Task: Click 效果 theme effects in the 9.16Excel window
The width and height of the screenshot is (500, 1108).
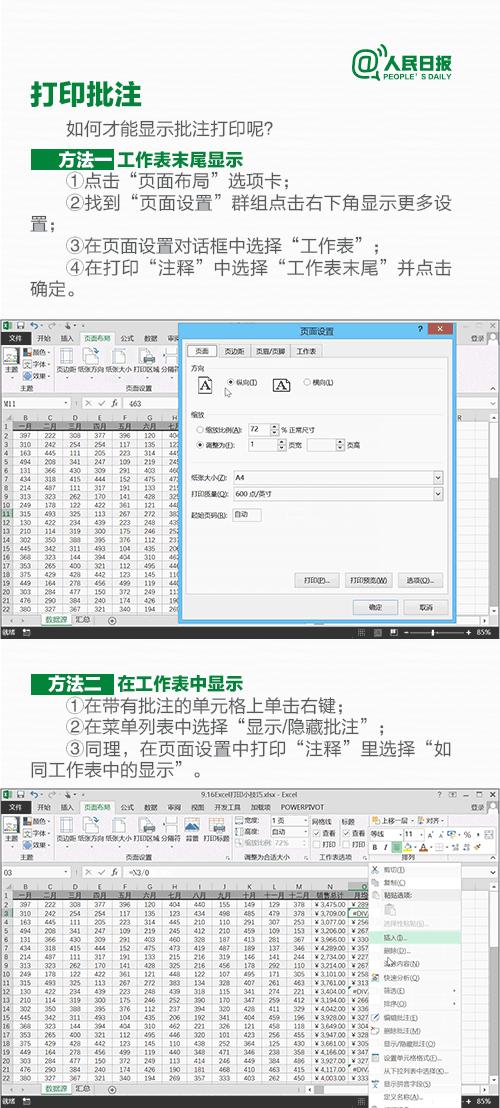Action: tap(35, 844)
